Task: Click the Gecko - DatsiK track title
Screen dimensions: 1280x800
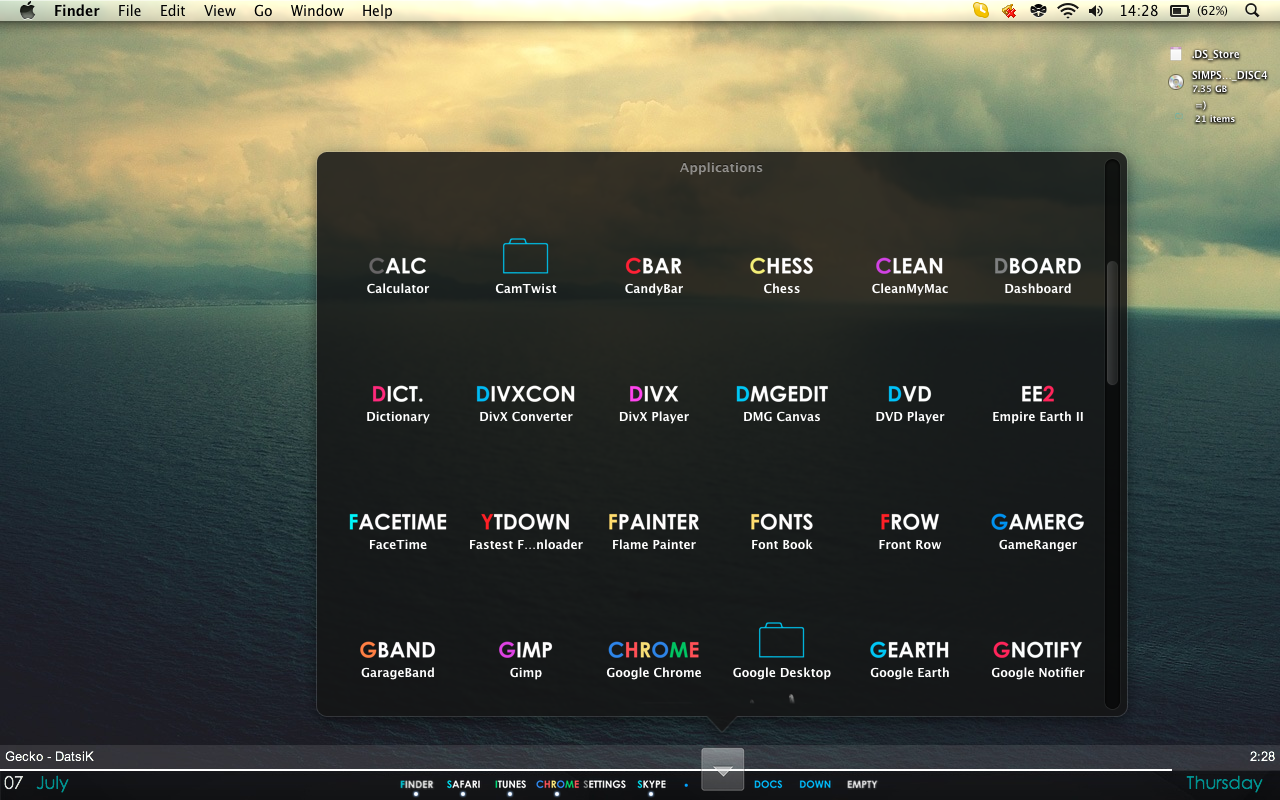Action: 49,757
